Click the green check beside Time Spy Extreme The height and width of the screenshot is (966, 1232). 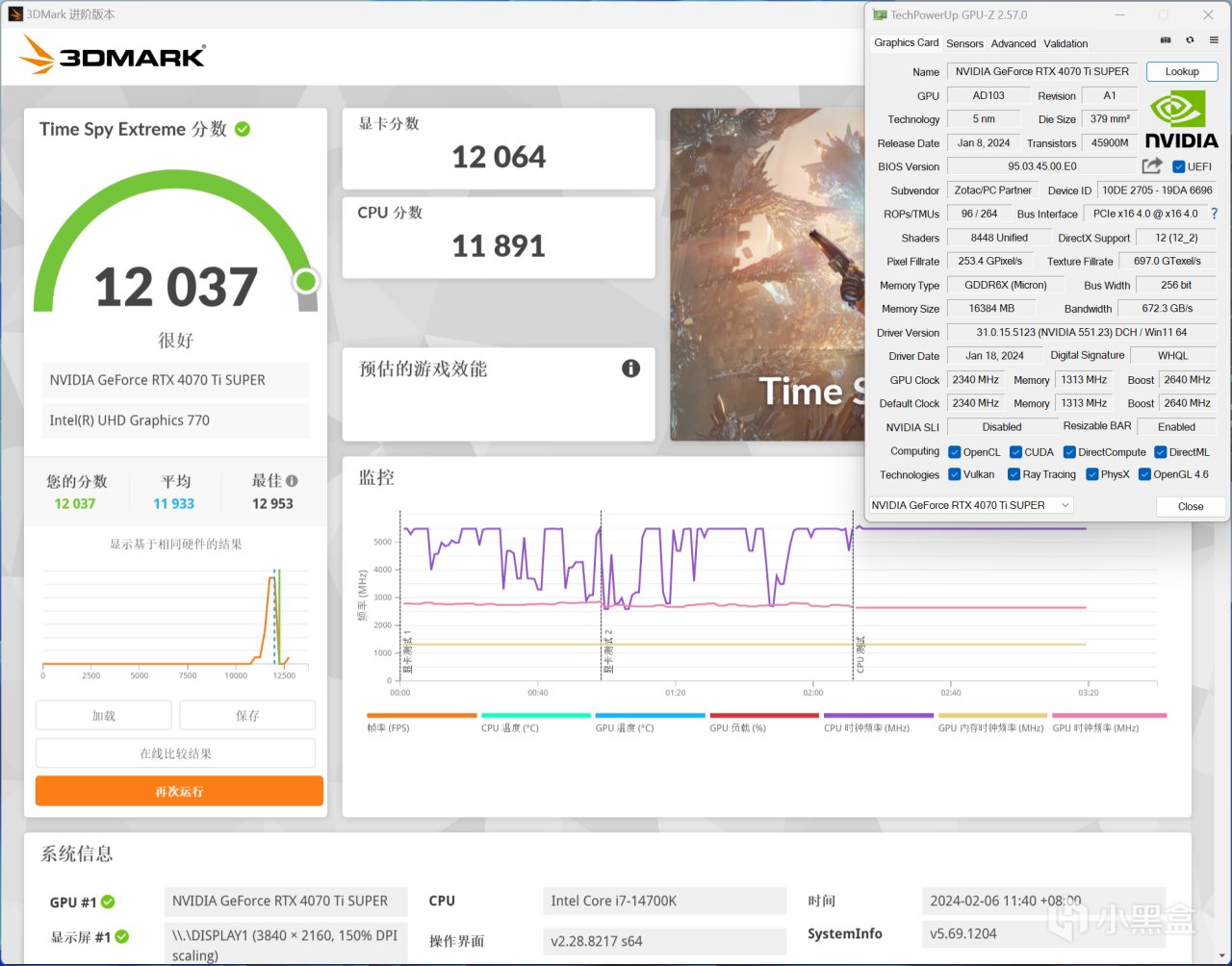click(243, 129)
